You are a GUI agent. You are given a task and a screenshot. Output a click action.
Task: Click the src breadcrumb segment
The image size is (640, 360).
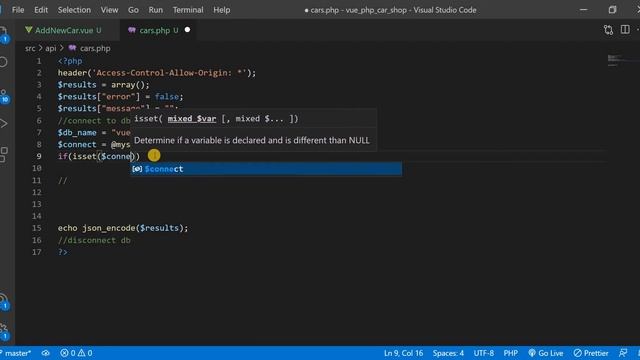click(x=30, y=48)
